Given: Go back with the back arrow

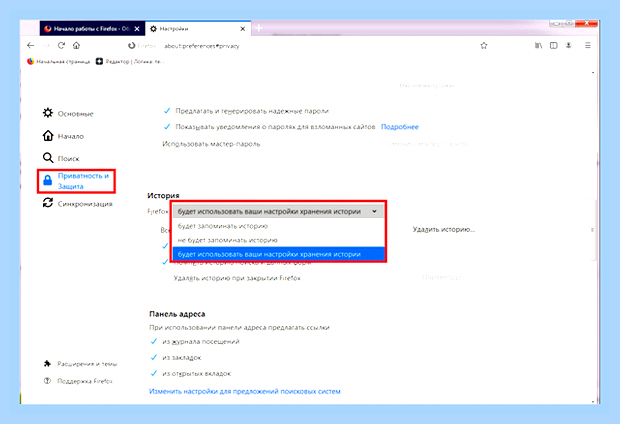Looking at the screenshot, I should point(30,45).
